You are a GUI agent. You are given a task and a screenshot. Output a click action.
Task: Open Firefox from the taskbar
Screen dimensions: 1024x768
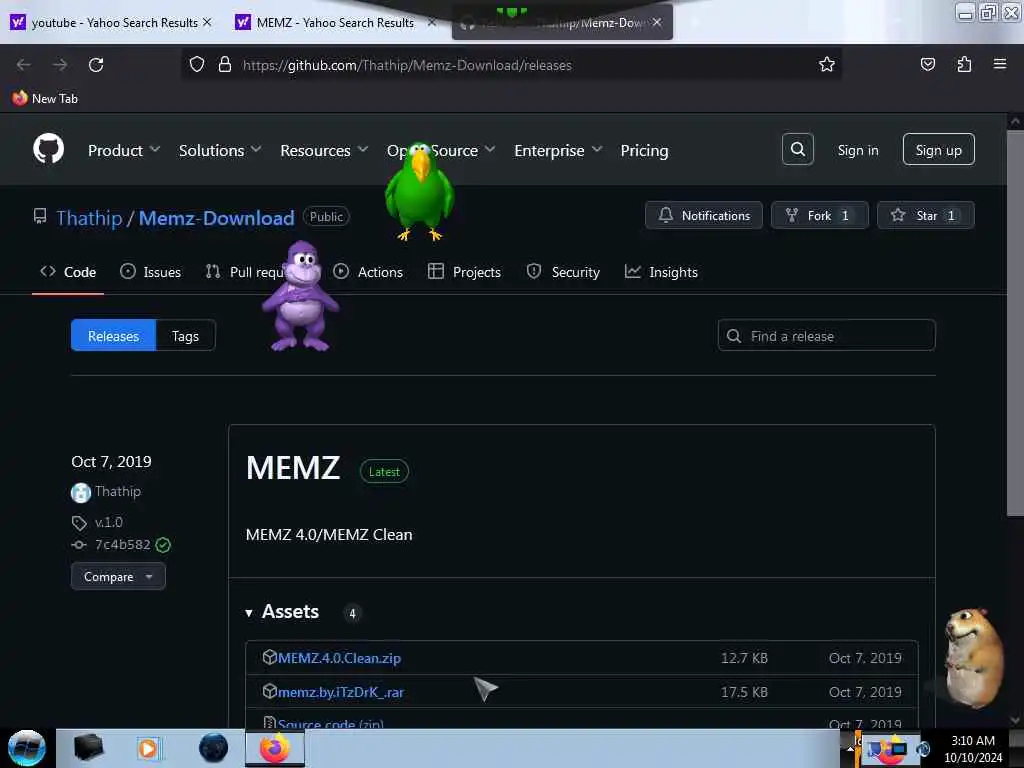[x=274, y=748]
